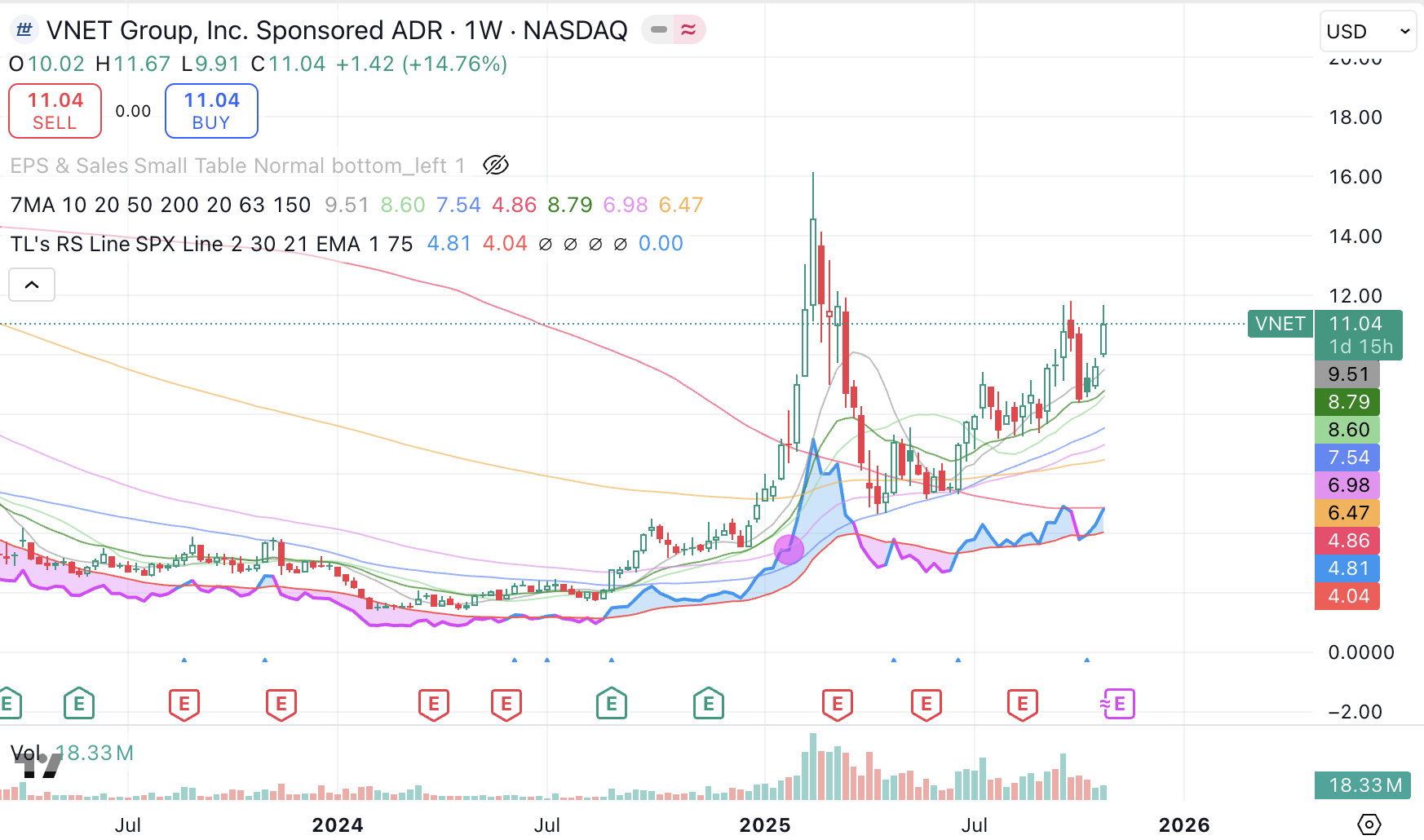Click the 0.00 value in RS Line legend
The height and width of the screenshot is (840, 1424).
click(661, 244)
